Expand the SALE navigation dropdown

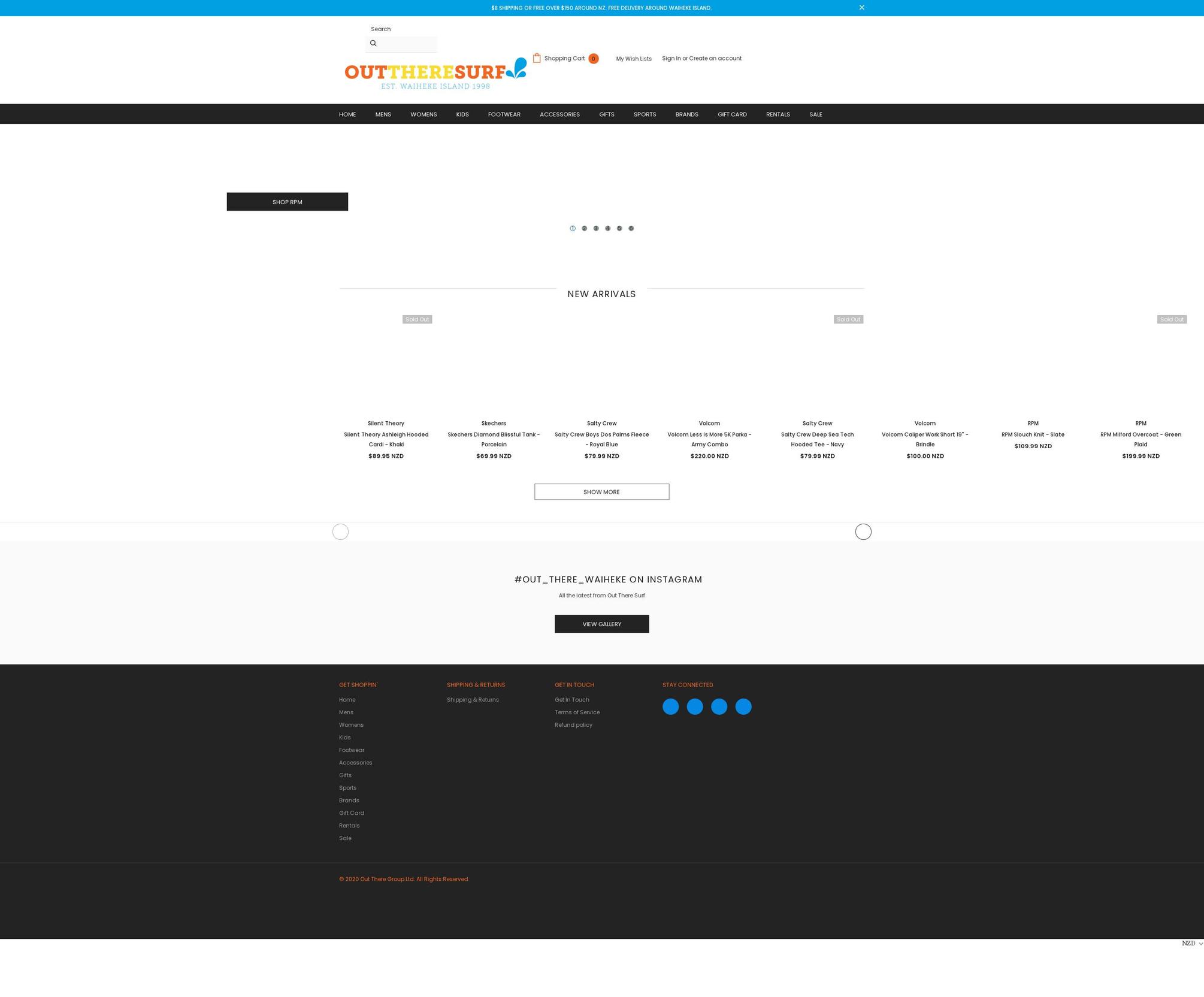tap(815, 114)
